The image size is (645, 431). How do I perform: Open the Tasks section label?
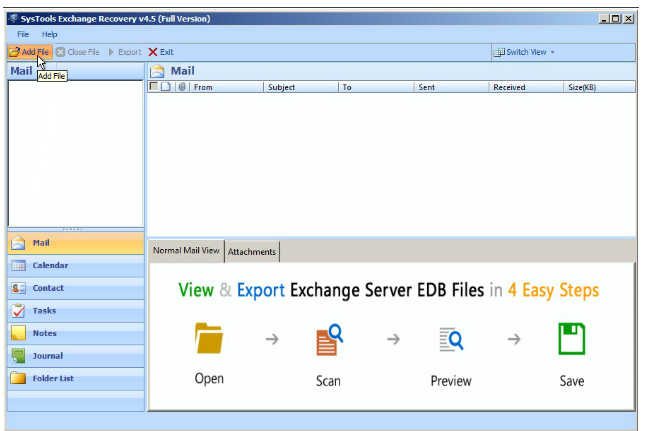click(x=44, y=311)
